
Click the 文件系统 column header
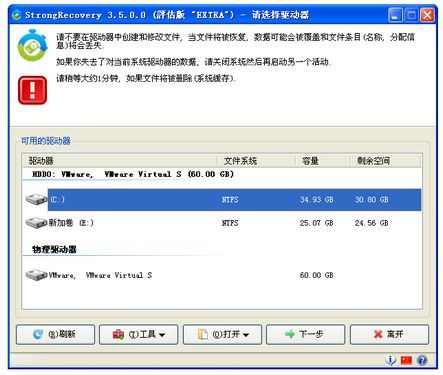point(256,161)
